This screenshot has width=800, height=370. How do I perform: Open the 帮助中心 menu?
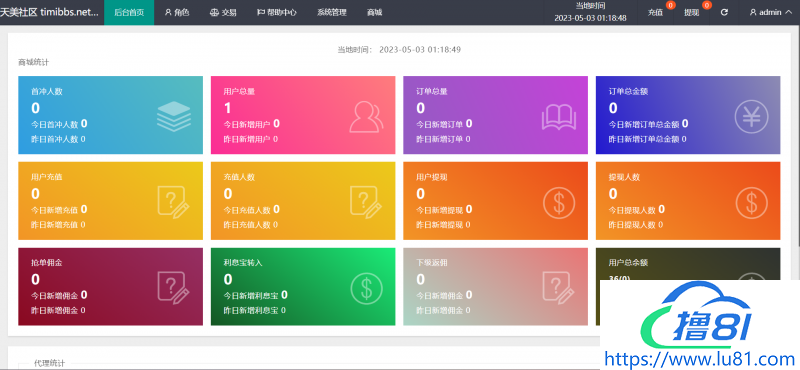277,12
